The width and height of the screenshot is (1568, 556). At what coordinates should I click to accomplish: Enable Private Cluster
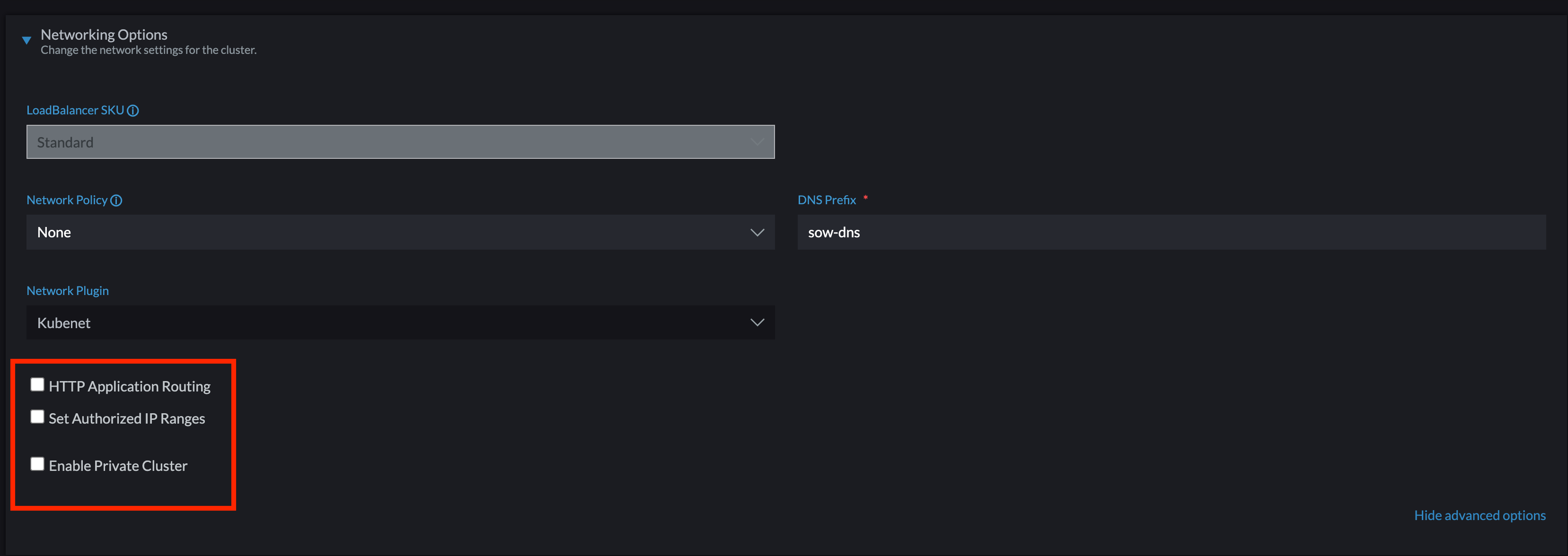coord(37,463)
